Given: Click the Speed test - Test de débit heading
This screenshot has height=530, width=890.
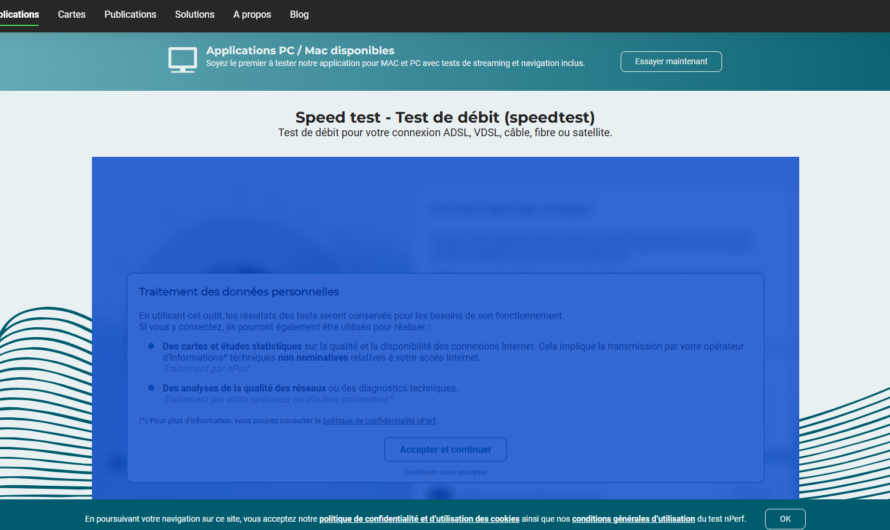Looking at the screenshot, I should [x=445, y=117].
